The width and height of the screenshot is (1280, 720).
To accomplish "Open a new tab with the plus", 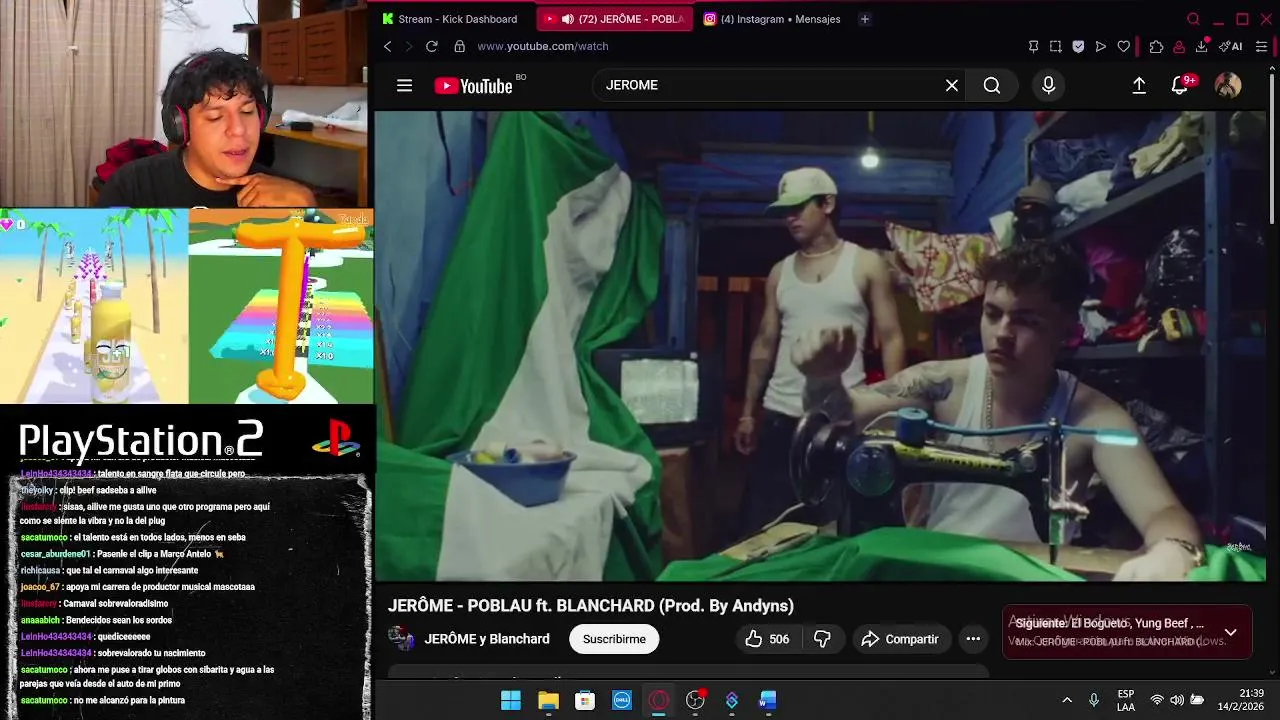I will pos(865,19).
